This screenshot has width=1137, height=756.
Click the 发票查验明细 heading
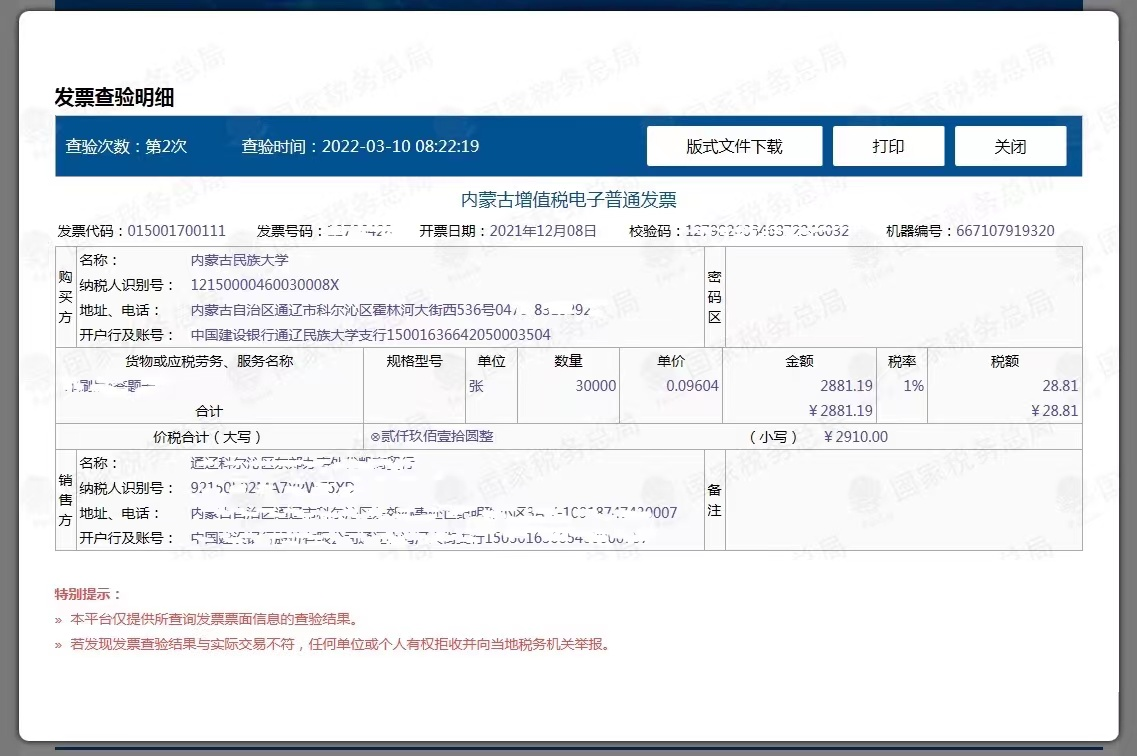point(114,97)
